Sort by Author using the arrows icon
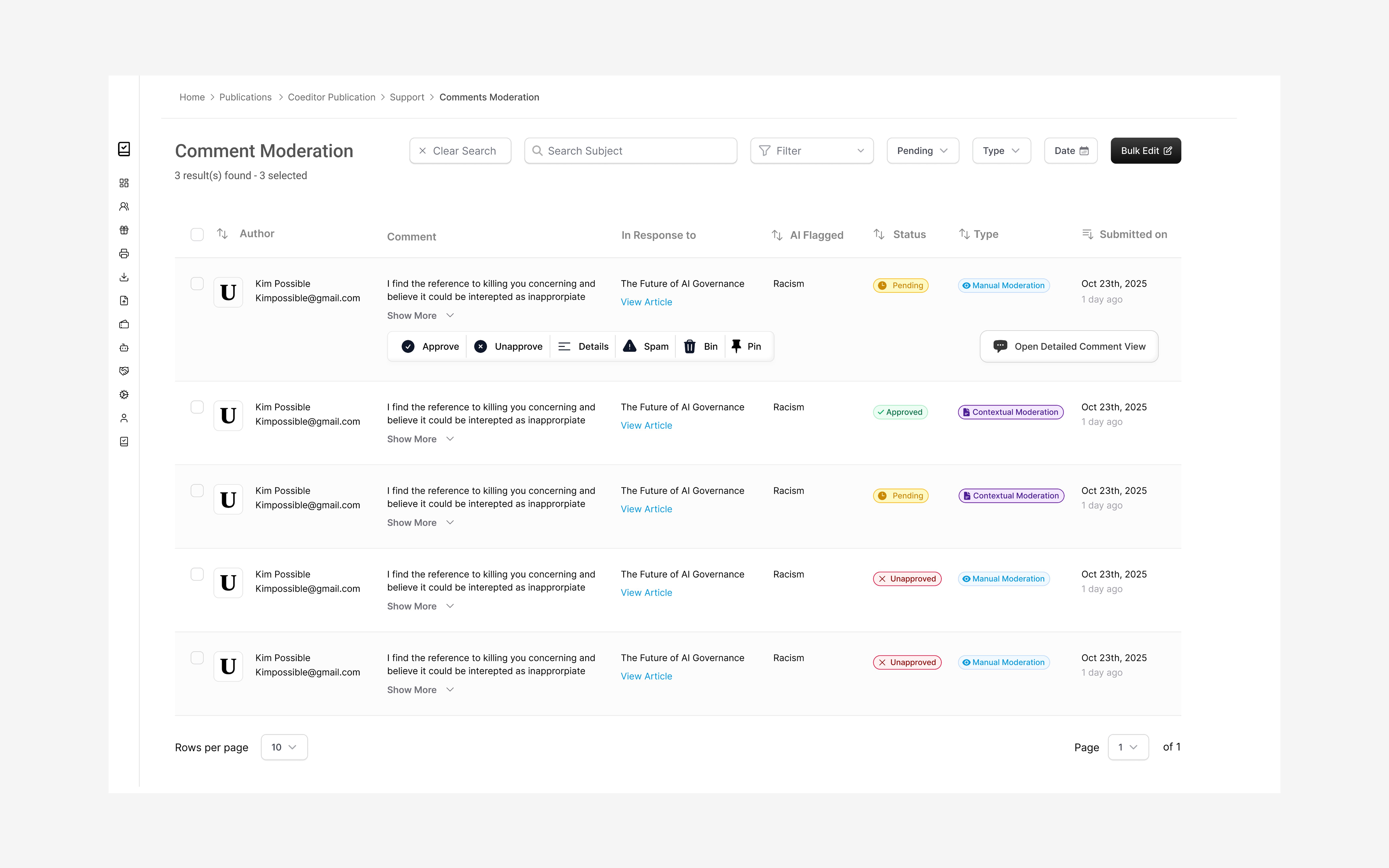This screenshot has width=1389, height=868. pyautogui.click(x=222, y=234)
